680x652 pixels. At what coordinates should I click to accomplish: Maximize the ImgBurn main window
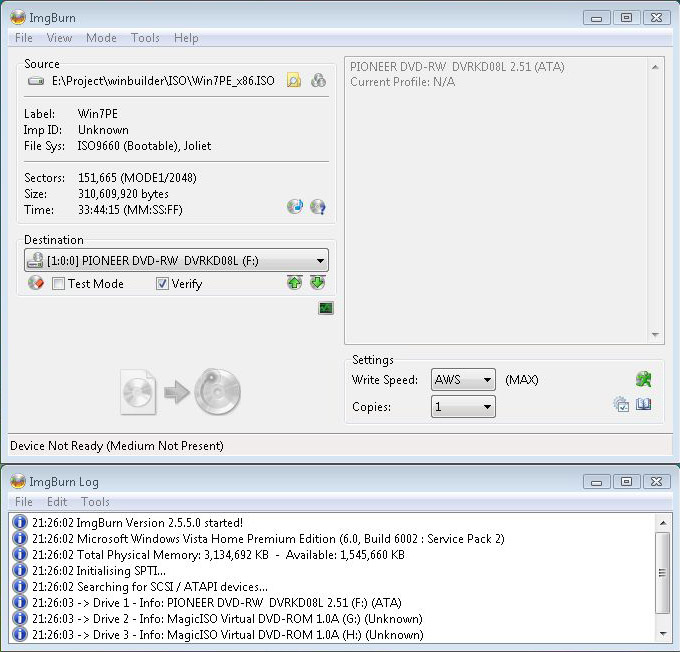point(626,17)
